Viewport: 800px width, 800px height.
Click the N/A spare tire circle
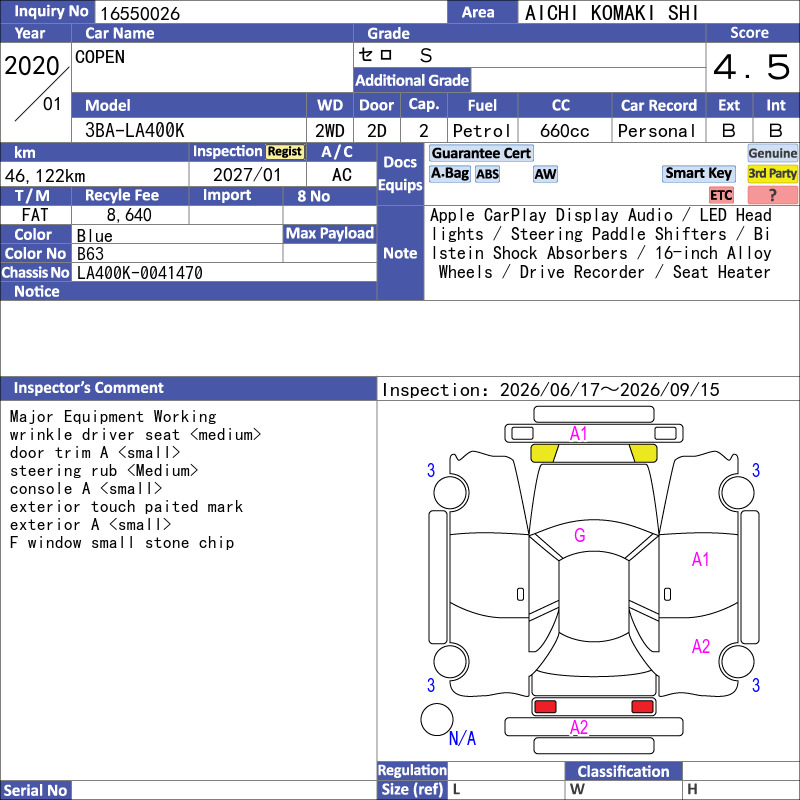pyautogui.click(x=437, y=719)
